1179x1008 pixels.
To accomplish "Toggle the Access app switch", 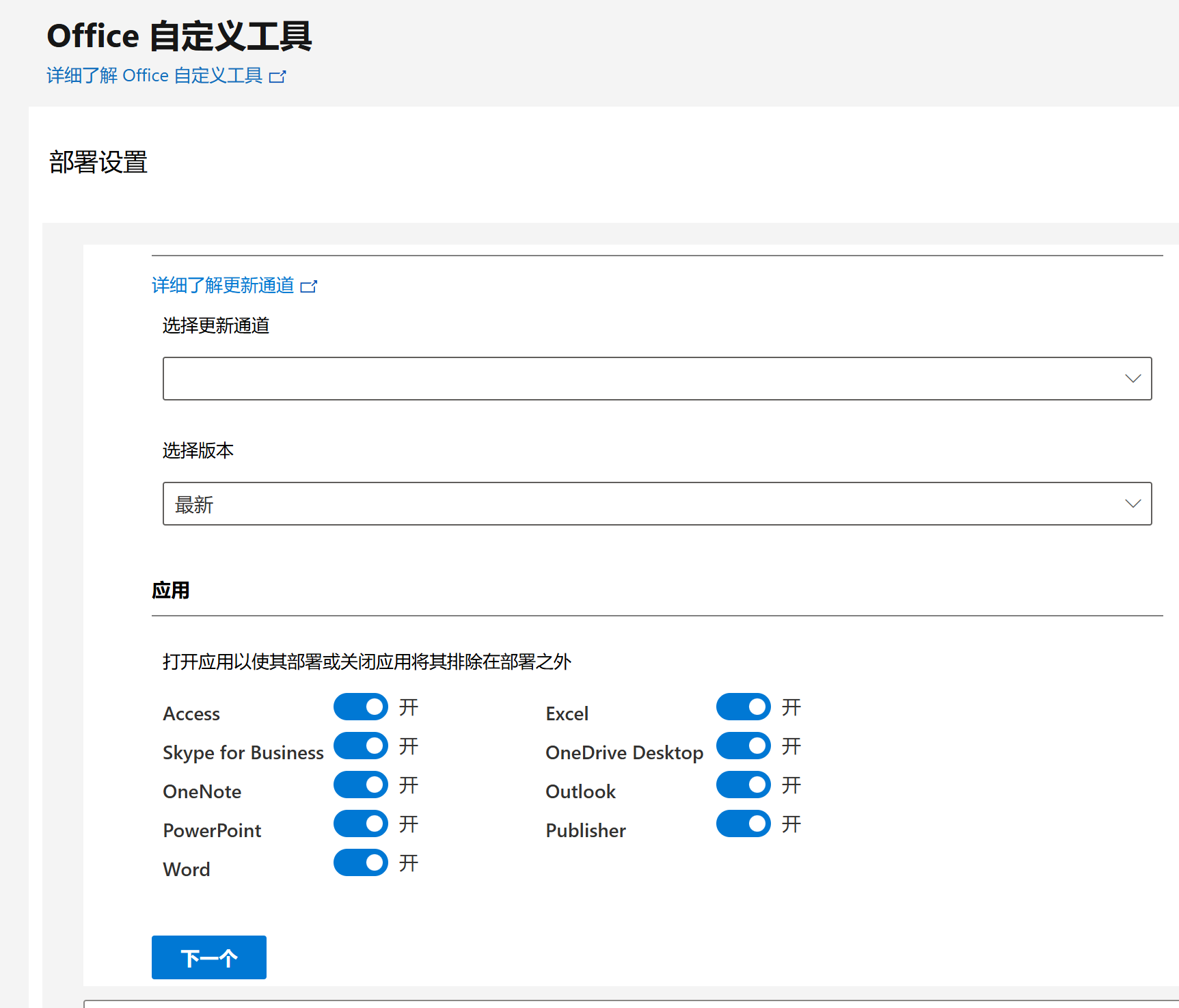I will [x=360, y=707].
